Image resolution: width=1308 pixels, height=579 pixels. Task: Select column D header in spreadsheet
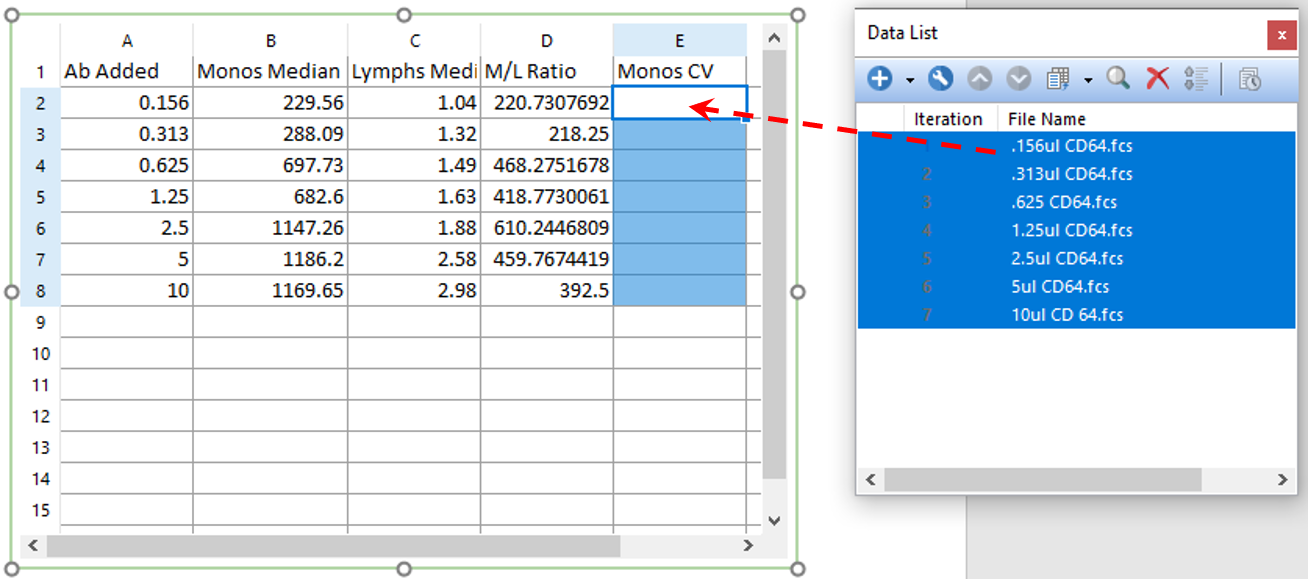(547, 40)
